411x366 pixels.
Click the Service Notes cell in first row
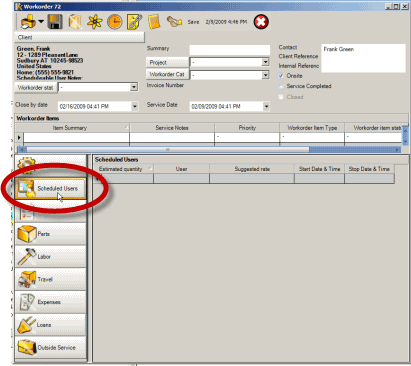coord(172,138)
